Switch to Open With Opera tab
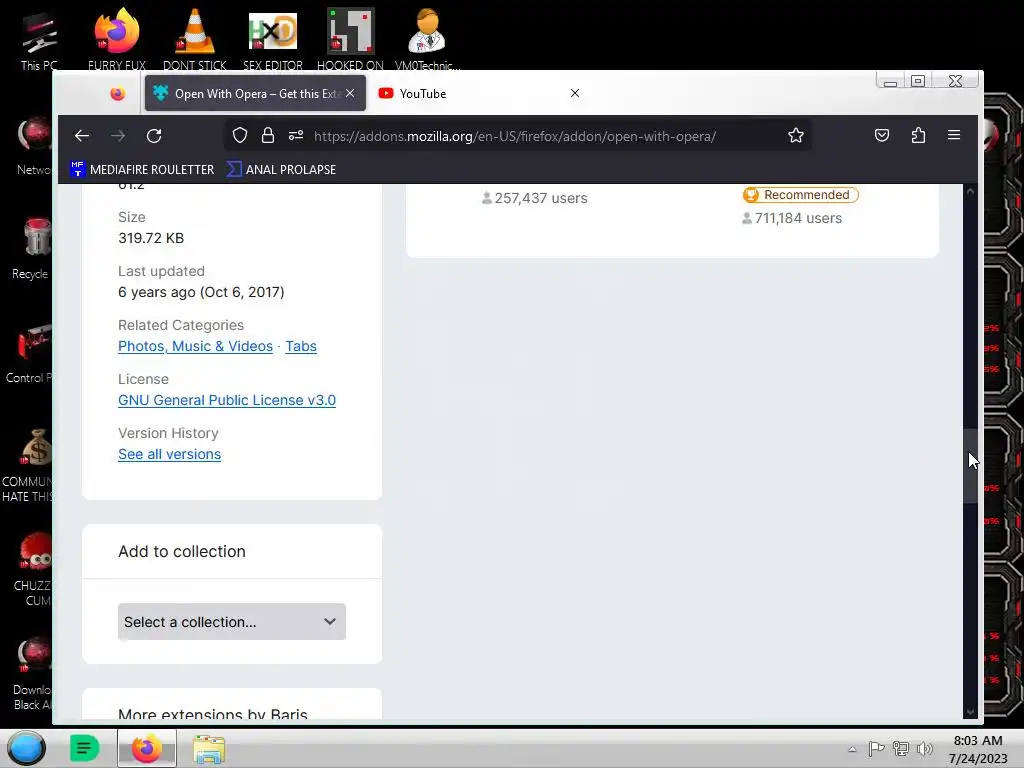This screenshot has height=768, width=1024. point(256,93)
